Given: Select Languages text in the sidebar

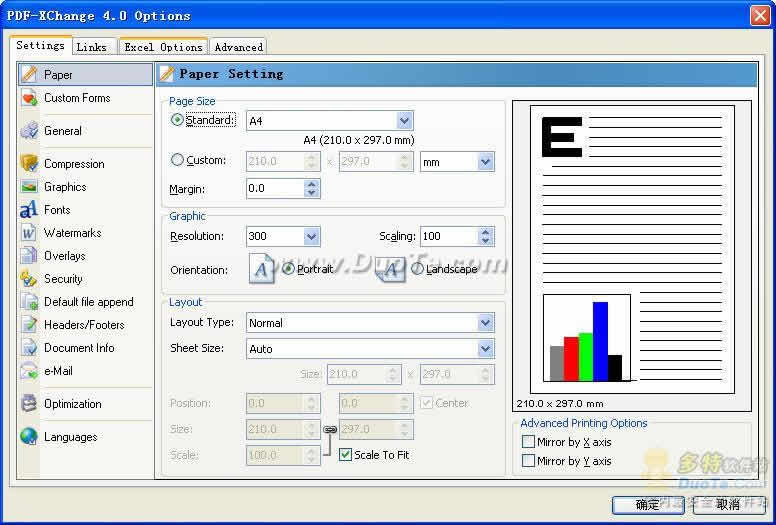Looking at the screenshot, I should pos(70,437).
